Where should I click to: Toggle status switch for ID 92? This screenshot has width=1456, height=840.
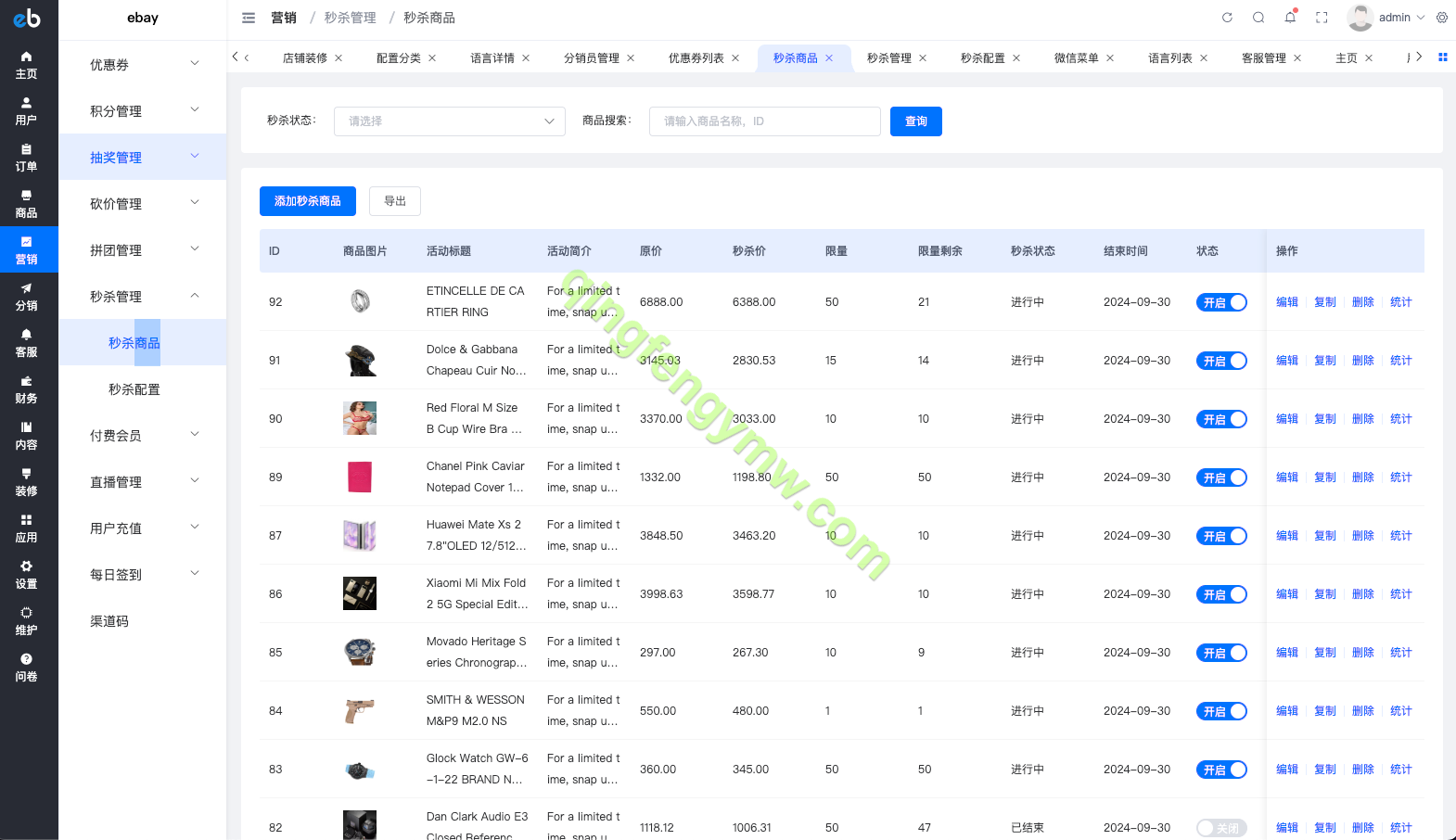click(1221, 302)
